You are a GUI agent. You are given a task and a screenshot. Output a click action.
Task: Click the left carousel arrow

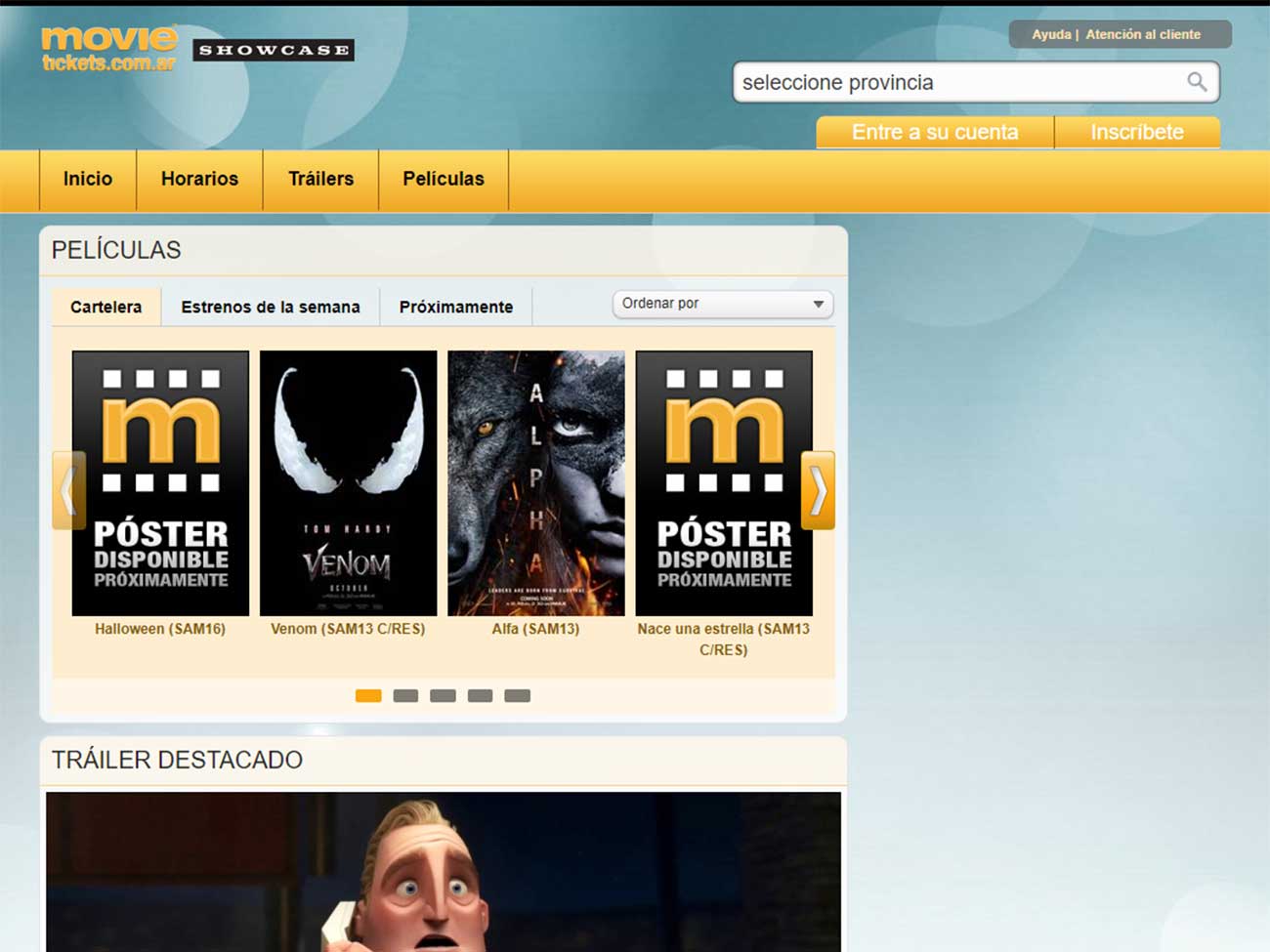tap(68, 490)
